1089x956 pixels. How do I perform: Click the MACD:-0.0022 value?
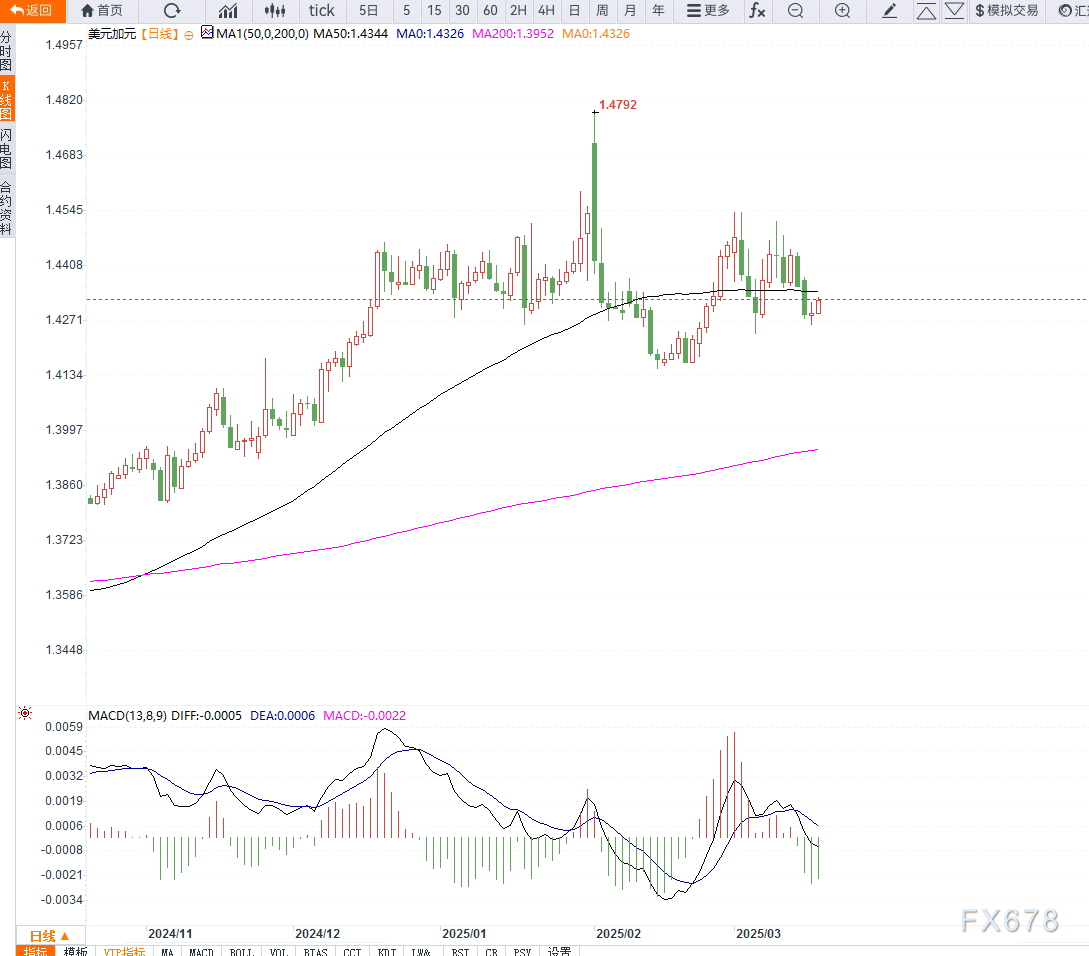coord(364,716)
